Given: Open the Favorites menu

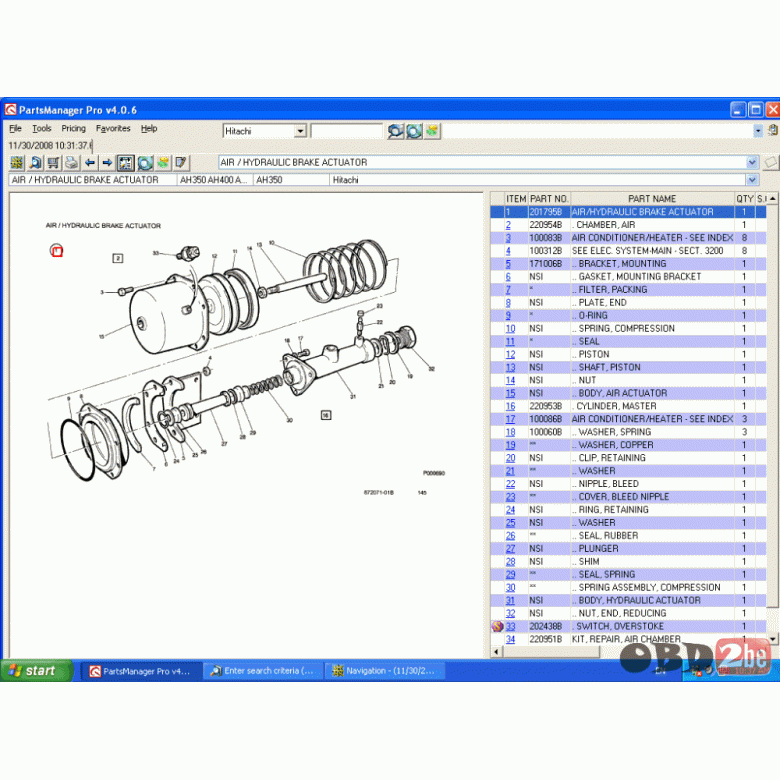Looking at the screenshot, I should point(113,128).
